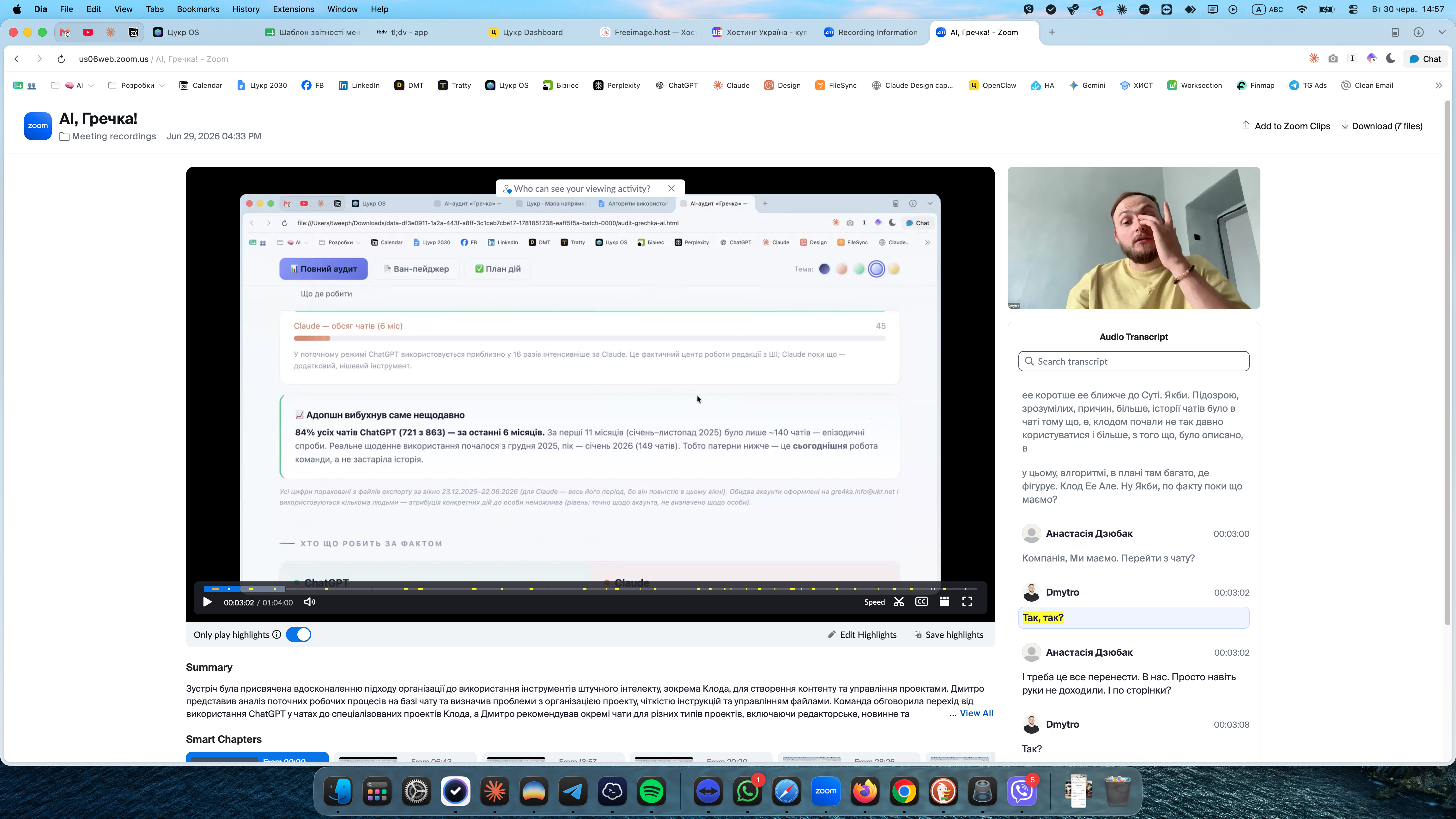The image size is (1456, 819).
Task: Open the Apple menu
Action: (x=17, y=9)
